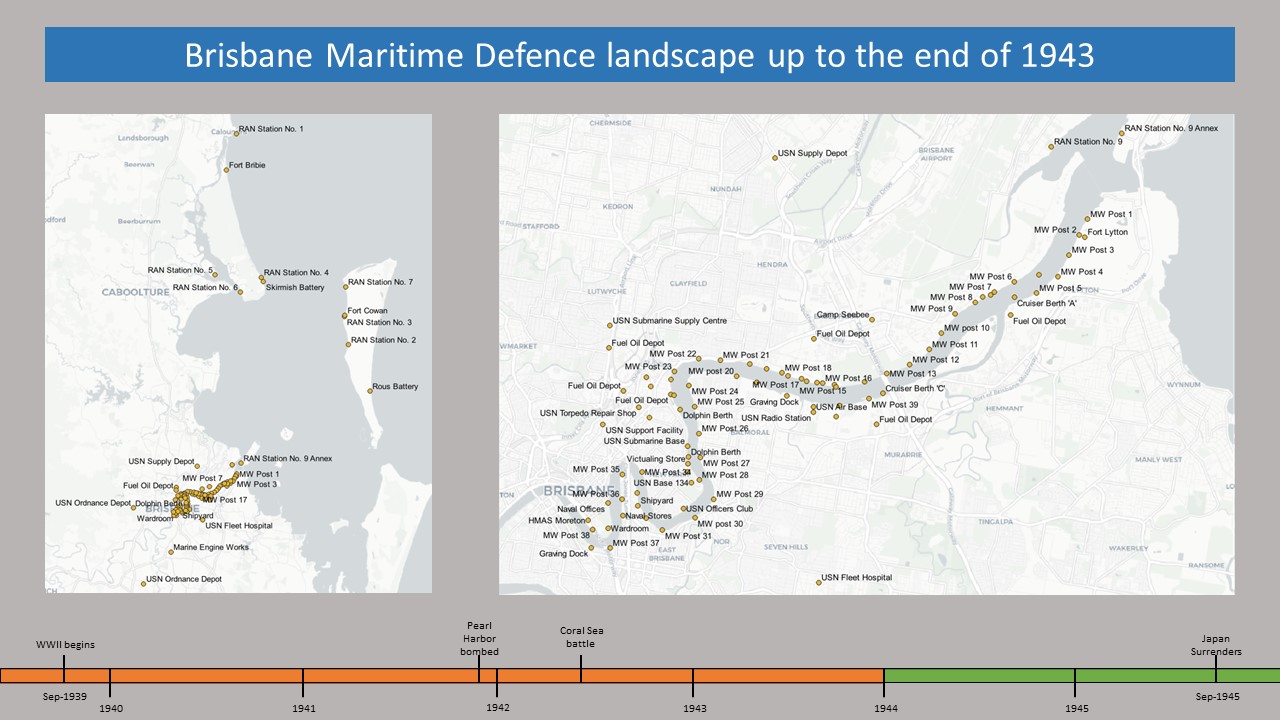Click the 1943 year label on timeline
This screenshot has height=720, width=1280.
coord(695,708)
